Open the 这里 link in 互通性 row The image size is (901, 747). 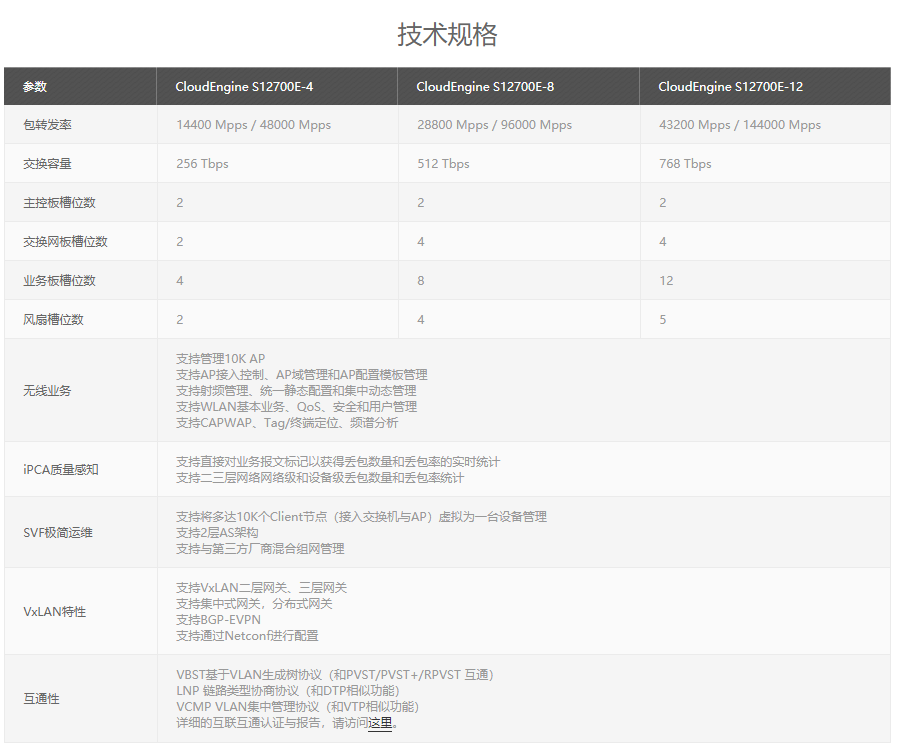(x=380, y=723)
